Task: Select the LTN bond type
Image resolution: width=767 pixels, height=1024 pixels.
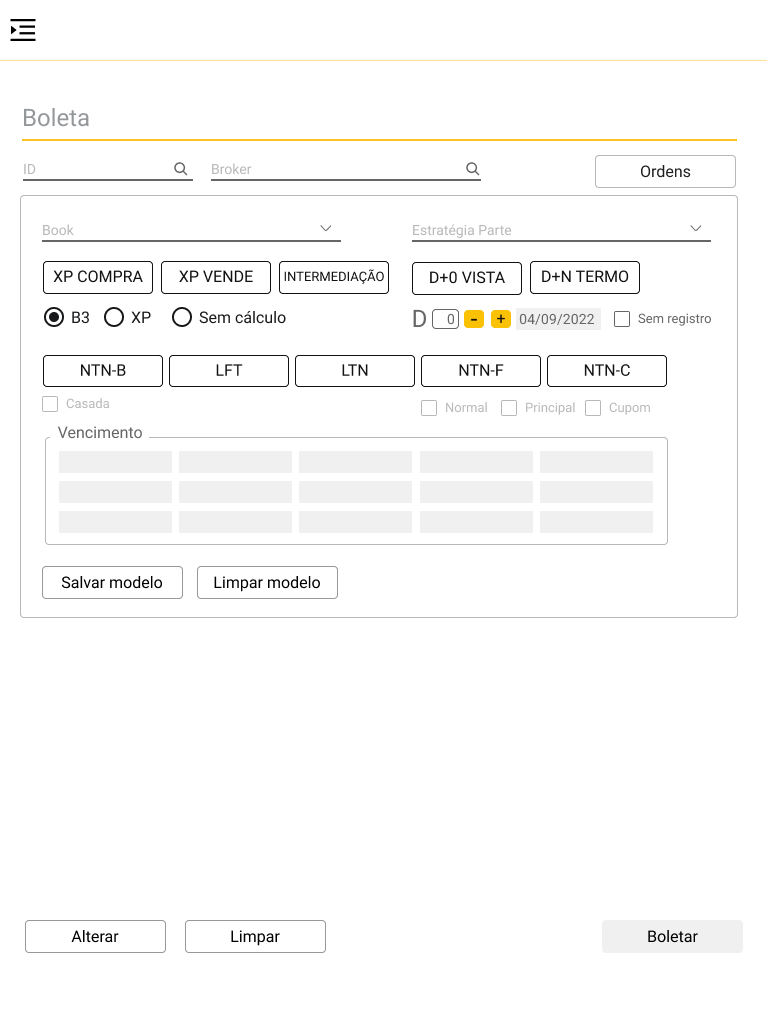Action: pyautogui.click(x=355, y=371)
